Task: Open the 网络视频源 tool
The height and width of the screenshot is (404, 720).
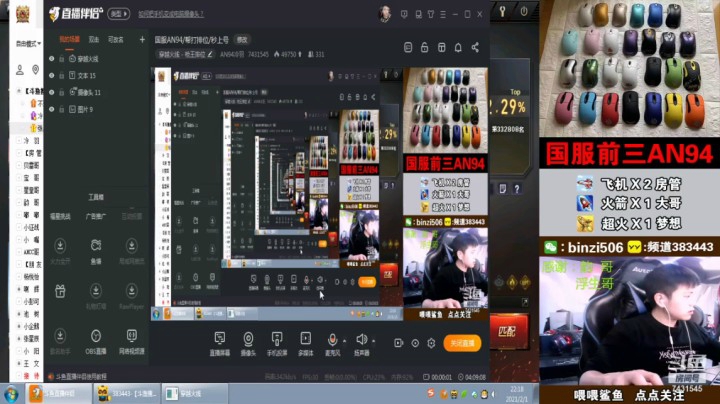Action: click(x=132, y=342)
